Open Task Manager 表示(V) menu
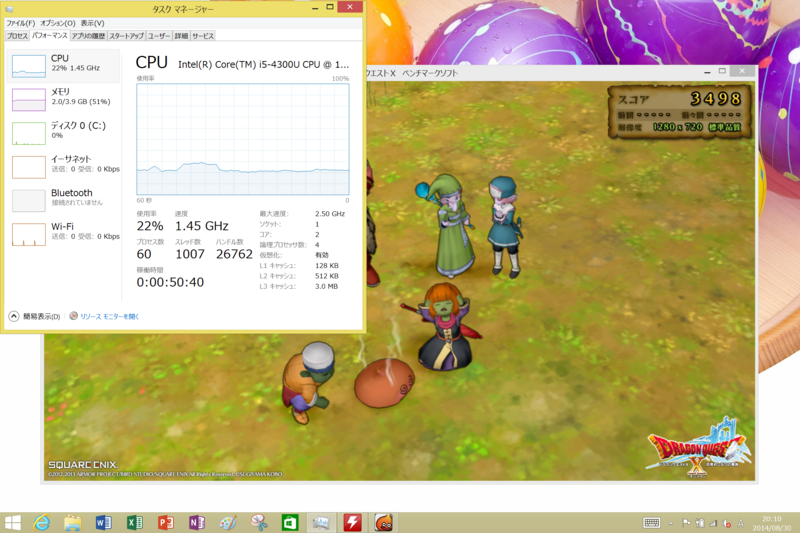 (x=92, y=23)
